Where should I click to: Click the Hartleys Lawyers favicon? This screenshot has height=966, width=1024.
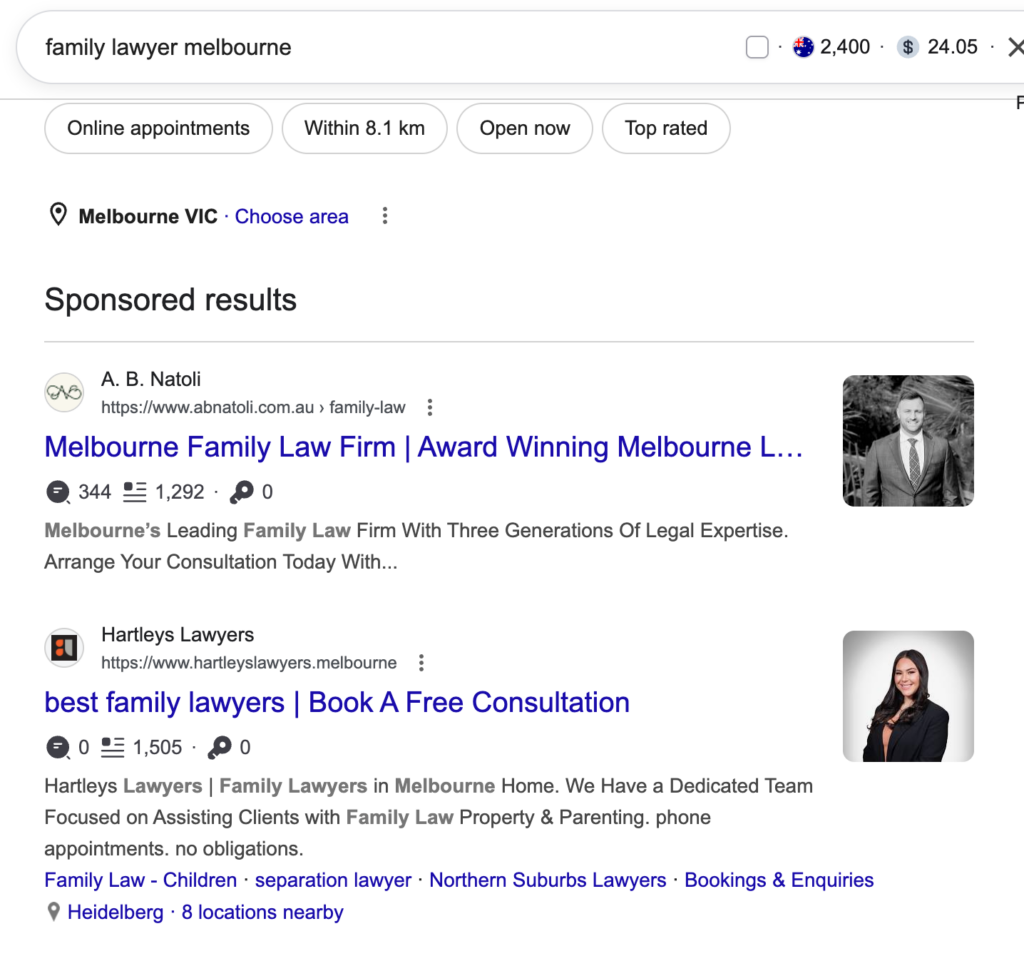64,648
